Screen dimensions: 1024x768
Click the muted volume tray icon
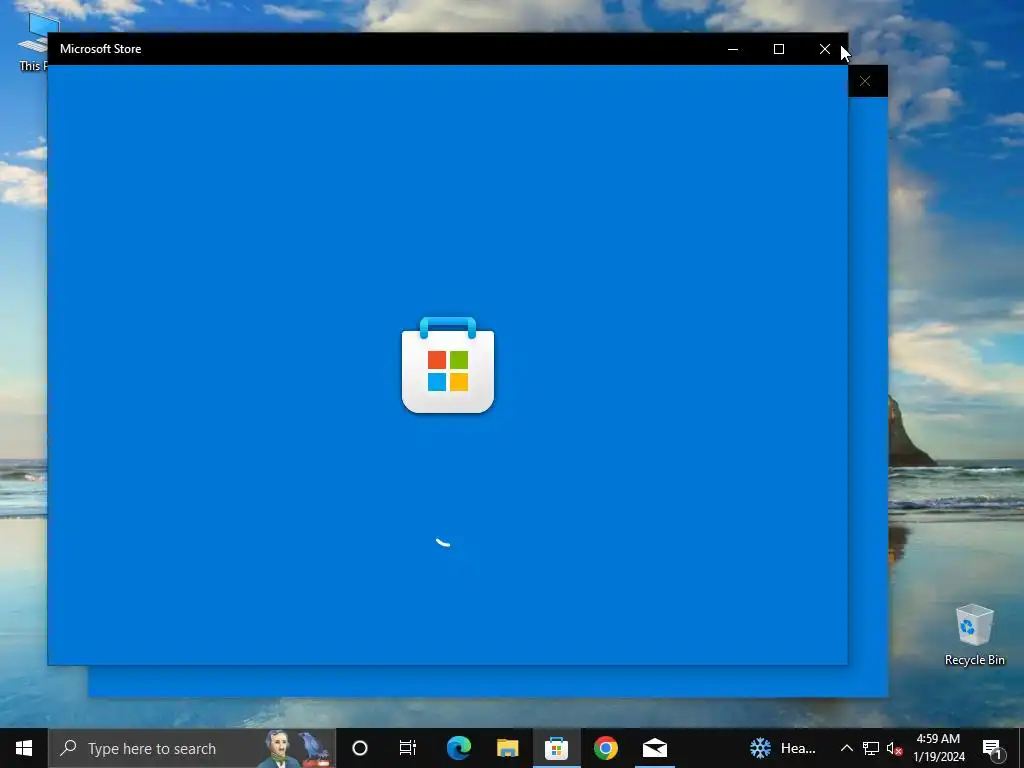tap(895, 748)
